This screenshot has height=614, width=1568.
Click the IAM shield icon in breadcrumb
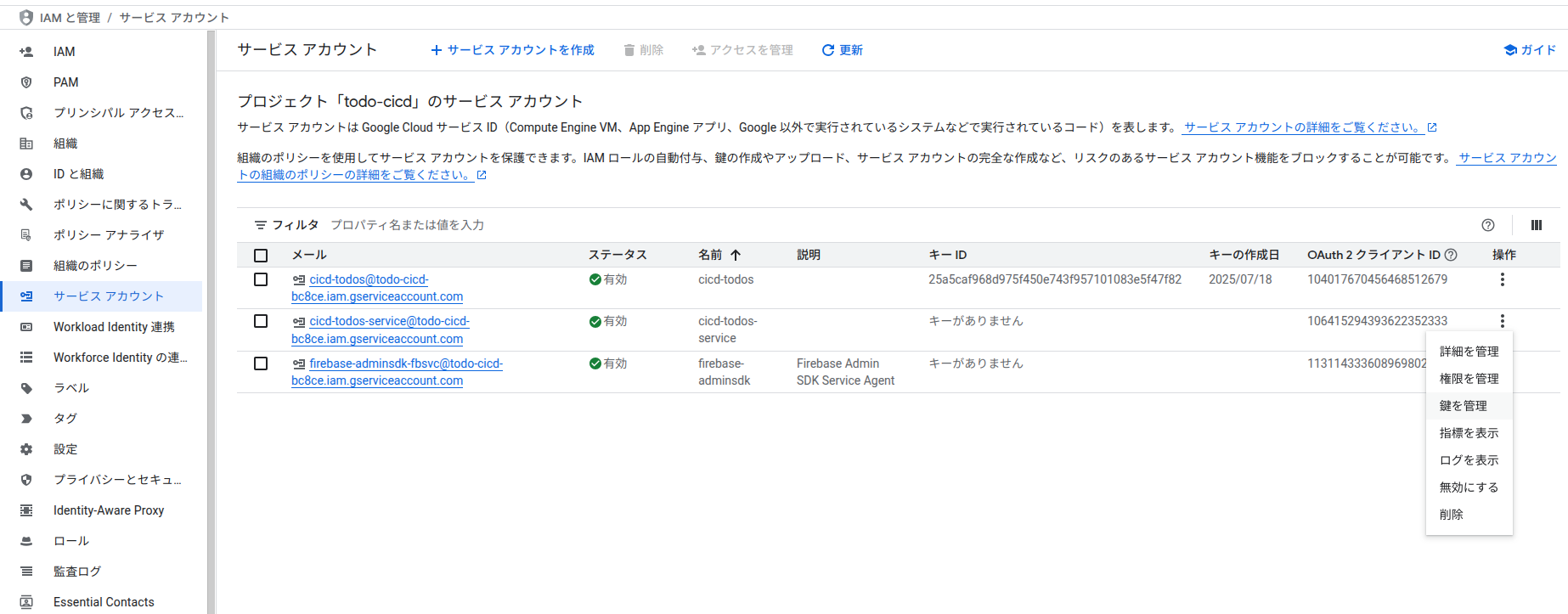[x=26, y=17]
